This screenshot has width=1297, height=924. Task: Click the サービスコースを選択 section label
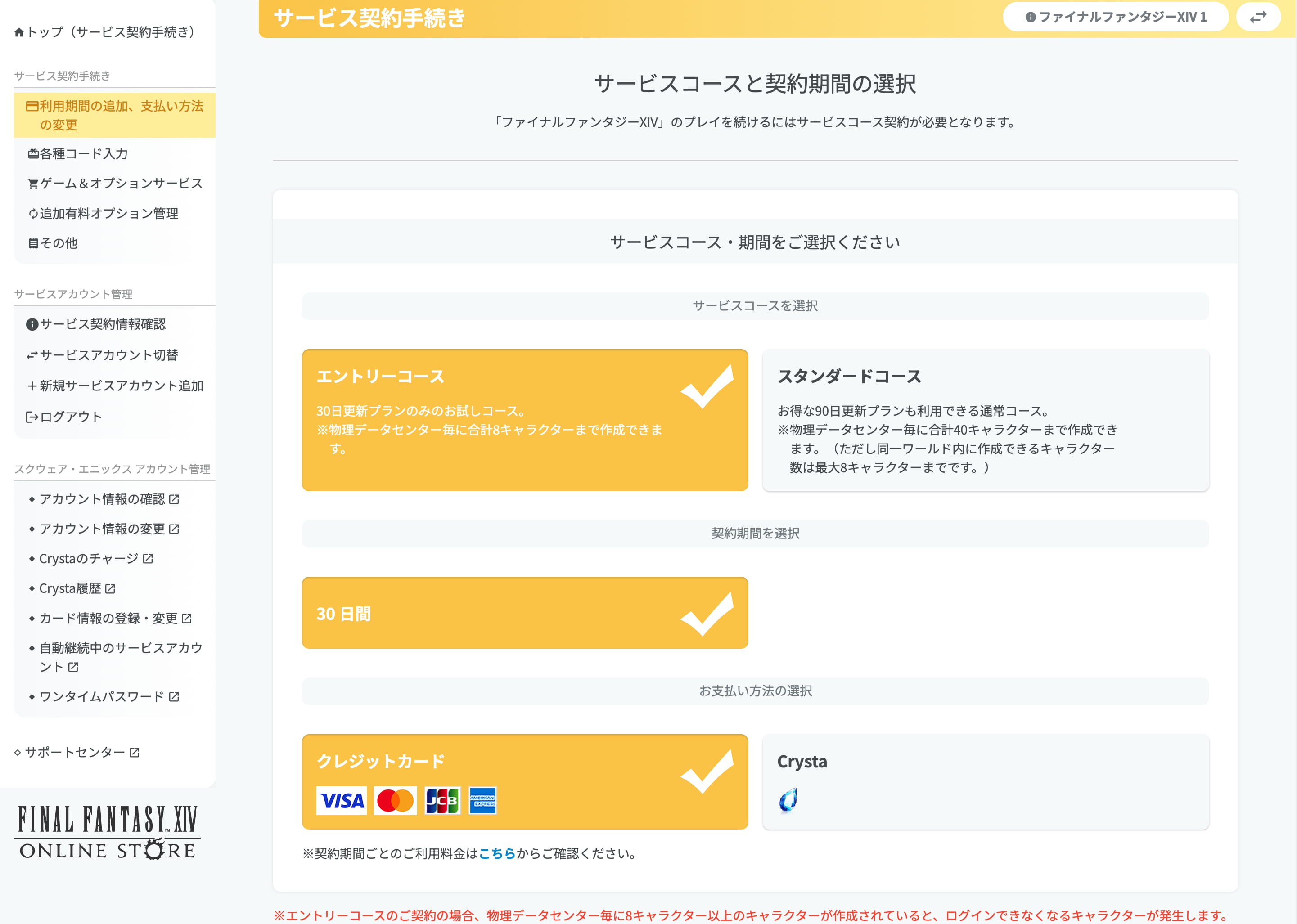click(x=755, y=306)
